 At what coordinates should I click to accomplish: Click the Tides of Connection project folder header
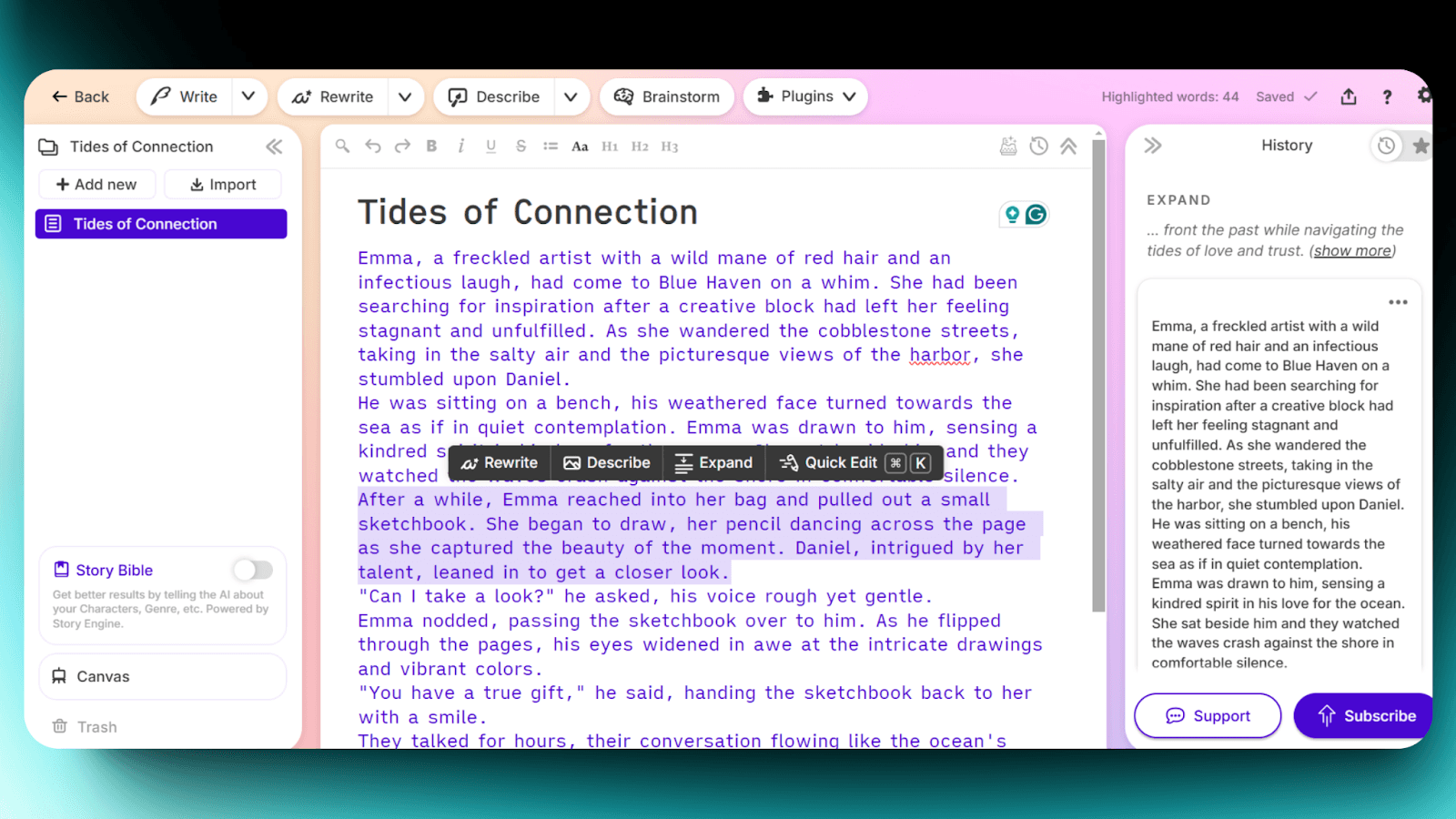[126, 147]
